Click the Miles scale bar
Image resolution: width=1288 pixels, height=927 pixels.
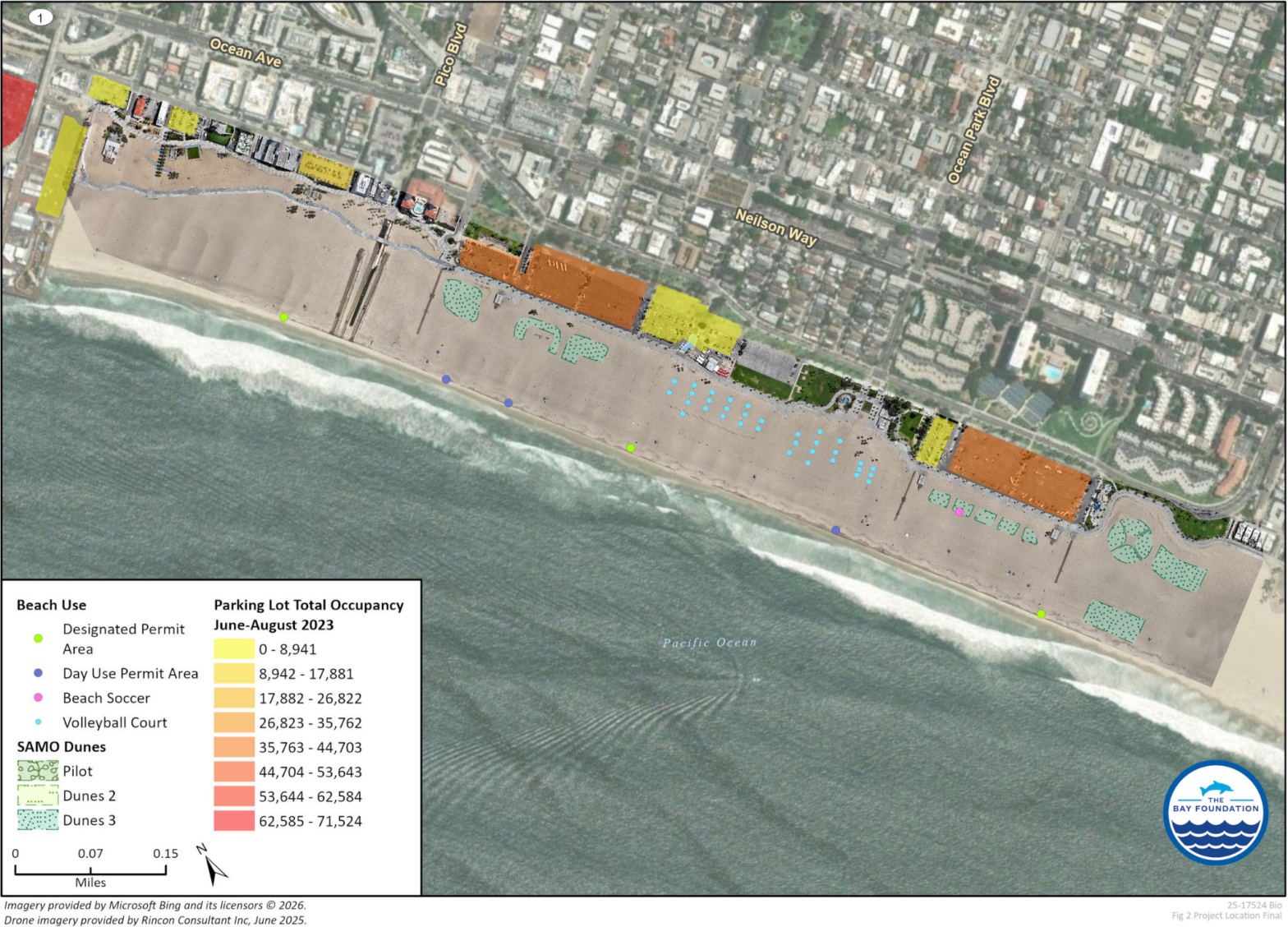point(90,869)
